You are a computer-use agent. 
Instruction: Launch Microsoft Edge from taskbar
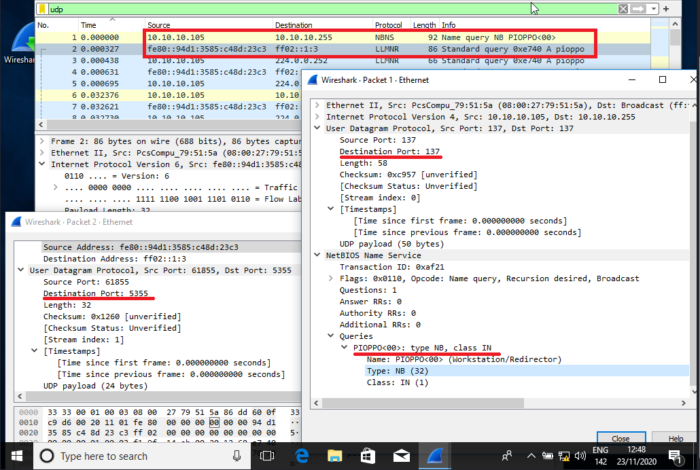coord(302,456)
